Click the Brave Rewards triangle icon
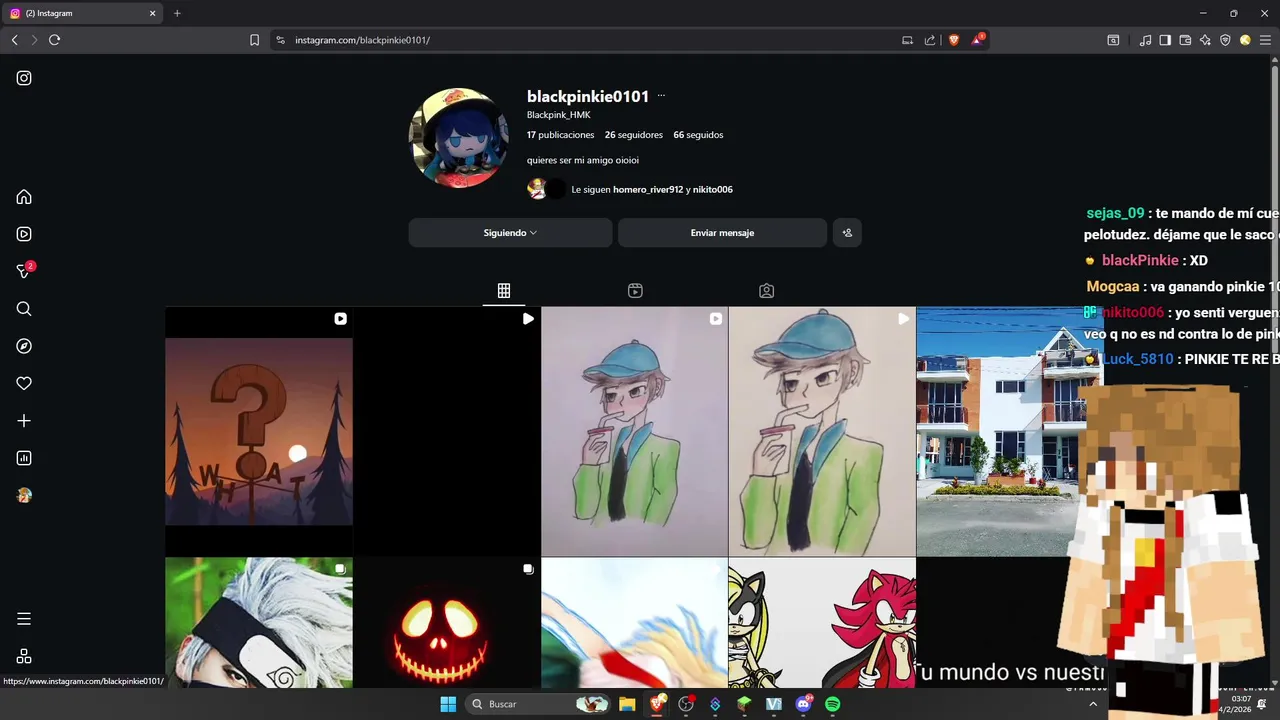 click(x=977, y=40)
